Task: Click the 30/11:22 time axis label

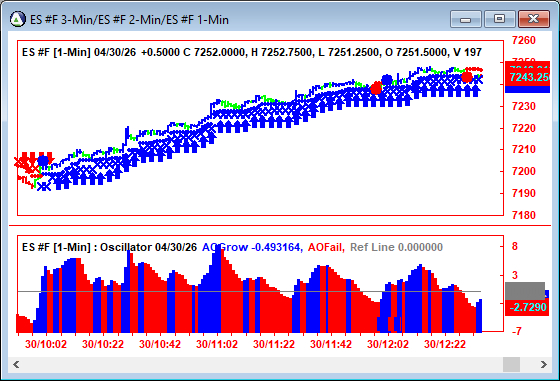Action: pyautogui.click(x=274, y=344)
